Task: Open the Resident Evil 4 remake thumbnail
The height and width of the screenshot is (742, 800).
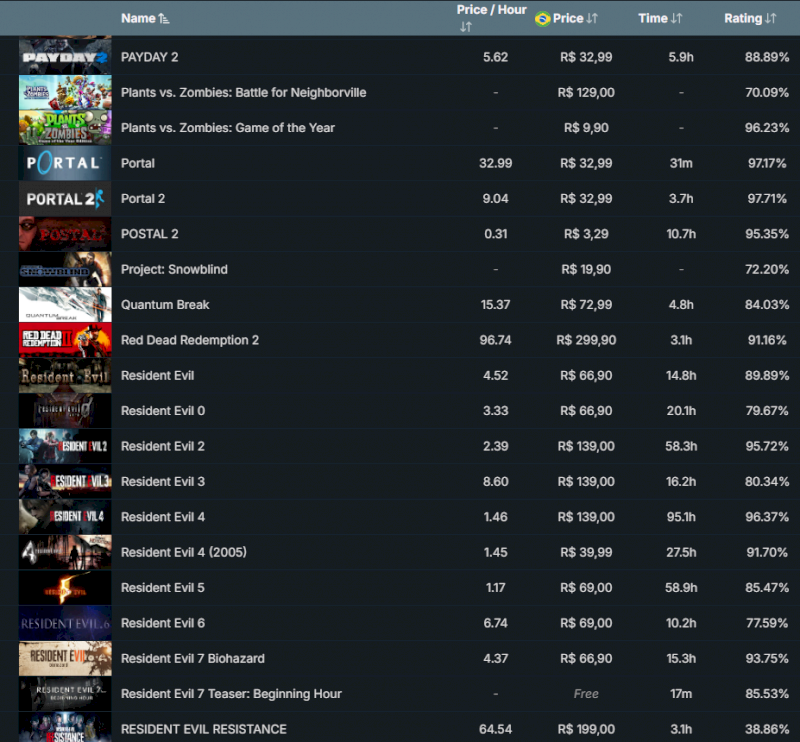Action: pos(65,517)
